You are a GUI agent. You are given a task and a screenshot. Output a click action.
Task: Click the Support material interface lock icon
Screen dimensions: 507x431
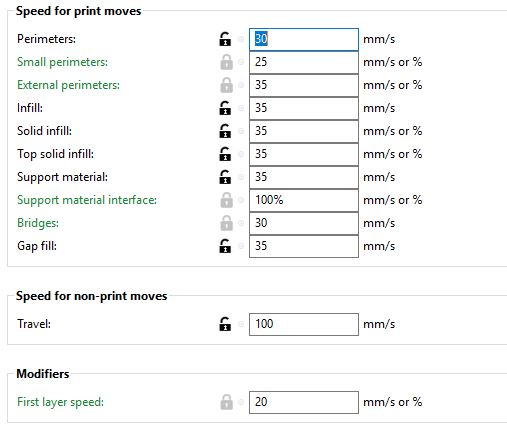coord(226,200)
